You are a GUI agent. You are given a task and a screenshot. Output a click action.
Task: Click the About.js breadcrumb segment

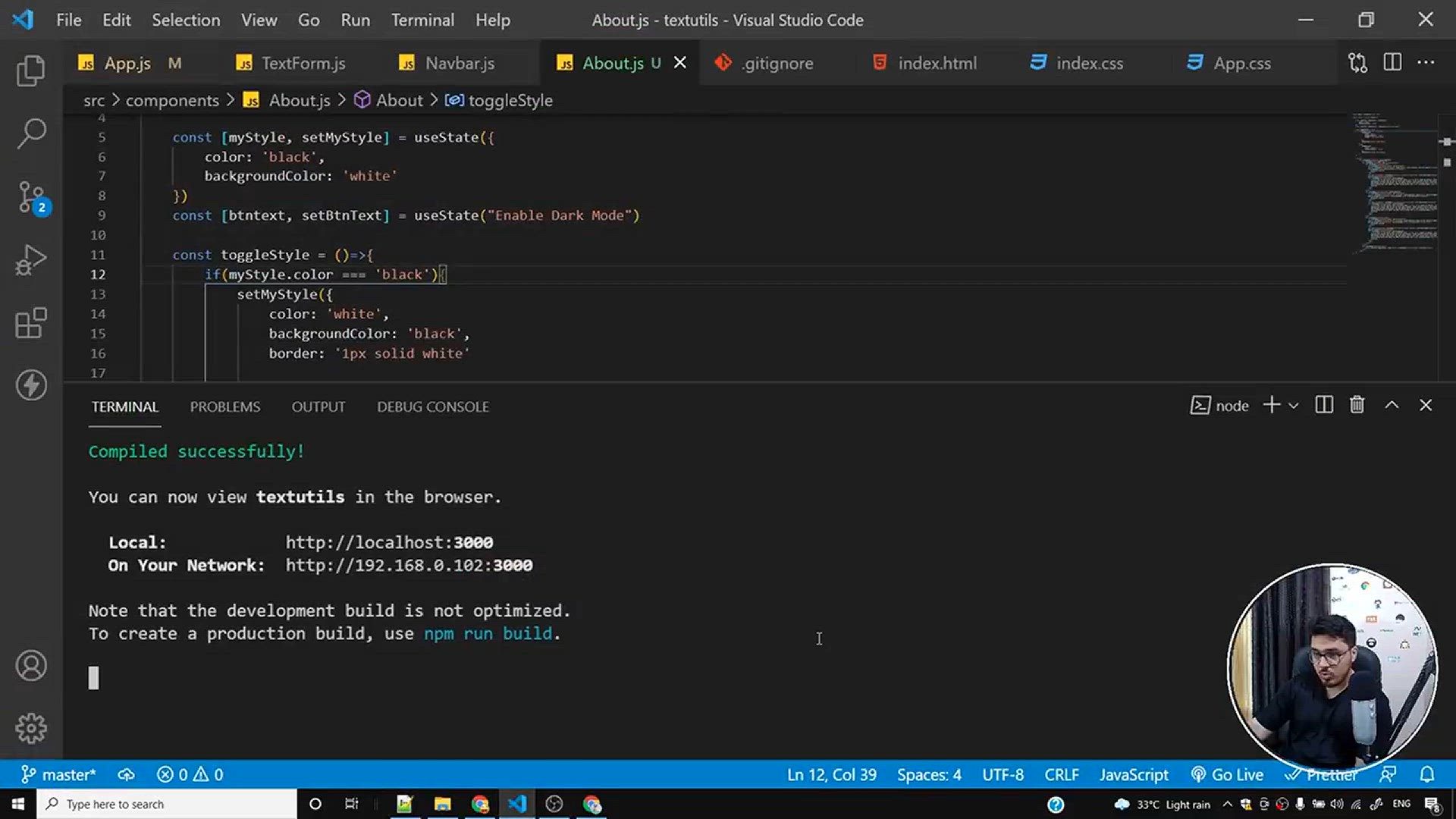click(287, 100)
